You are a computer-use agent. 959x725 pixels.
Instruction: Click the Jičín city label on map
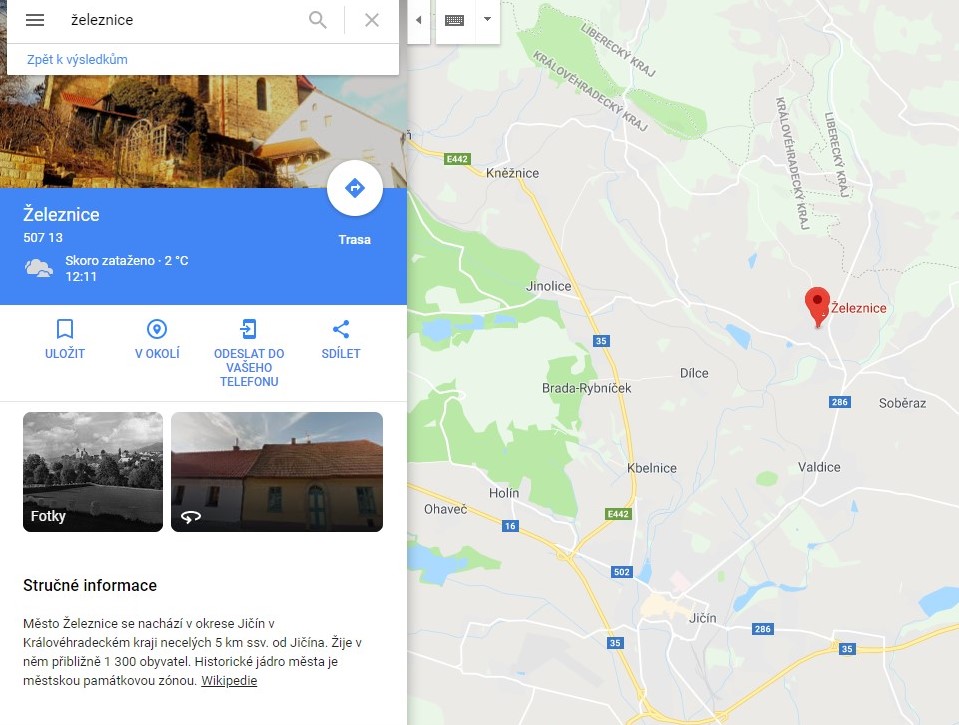pos(702,618)
